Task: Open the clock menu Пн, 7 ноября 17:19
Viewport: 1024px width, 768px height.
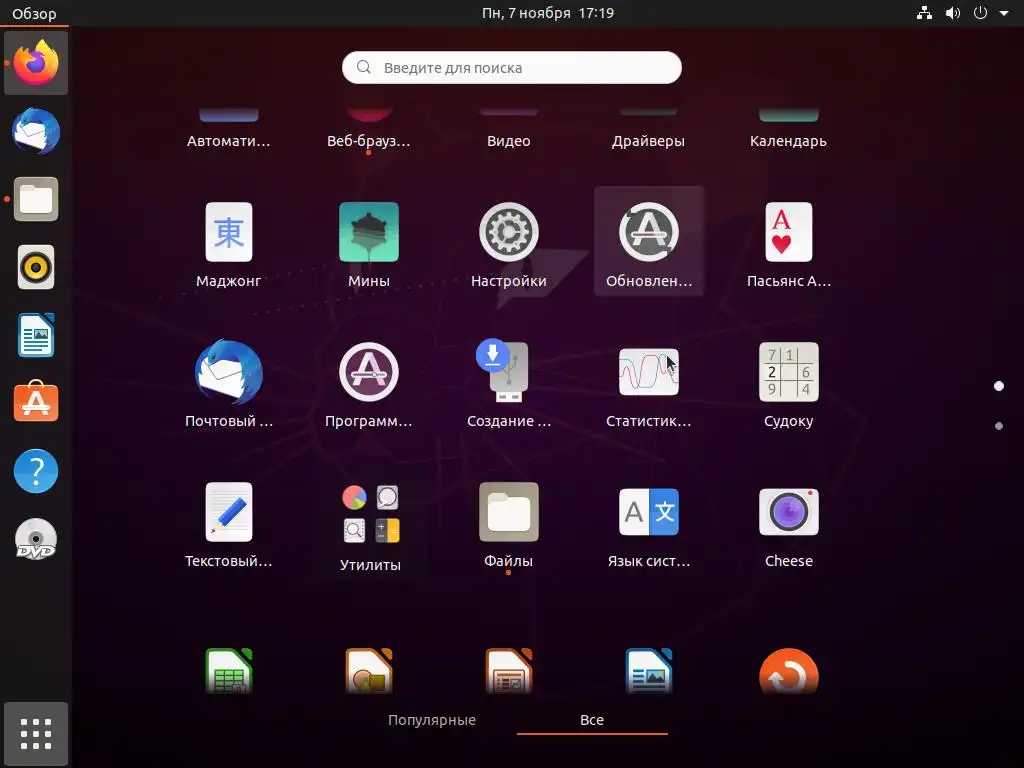Action: (547, 13)
